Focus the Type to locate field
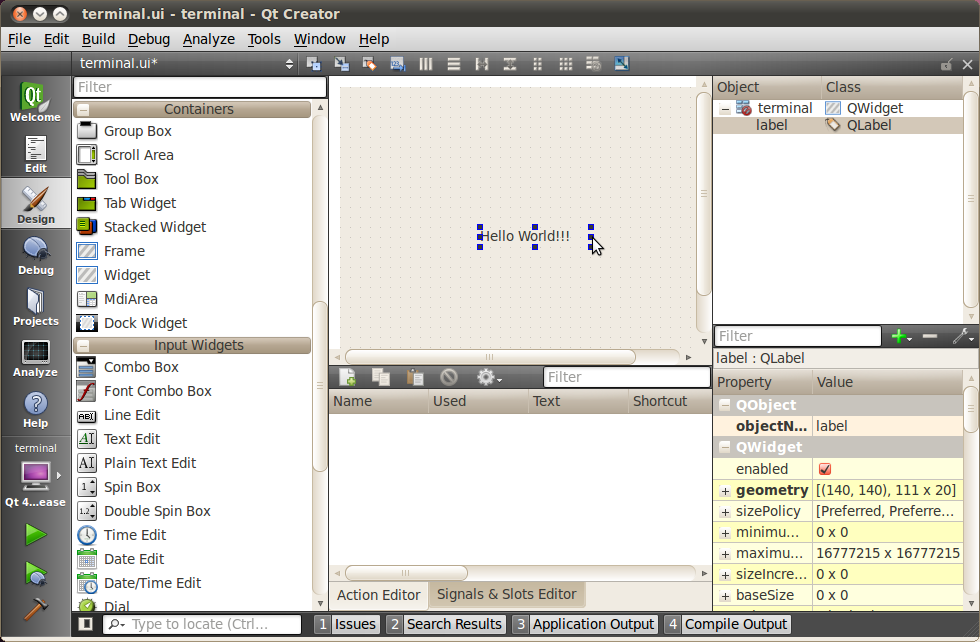Viewport: 980px width, 642px height. (202, 624)
